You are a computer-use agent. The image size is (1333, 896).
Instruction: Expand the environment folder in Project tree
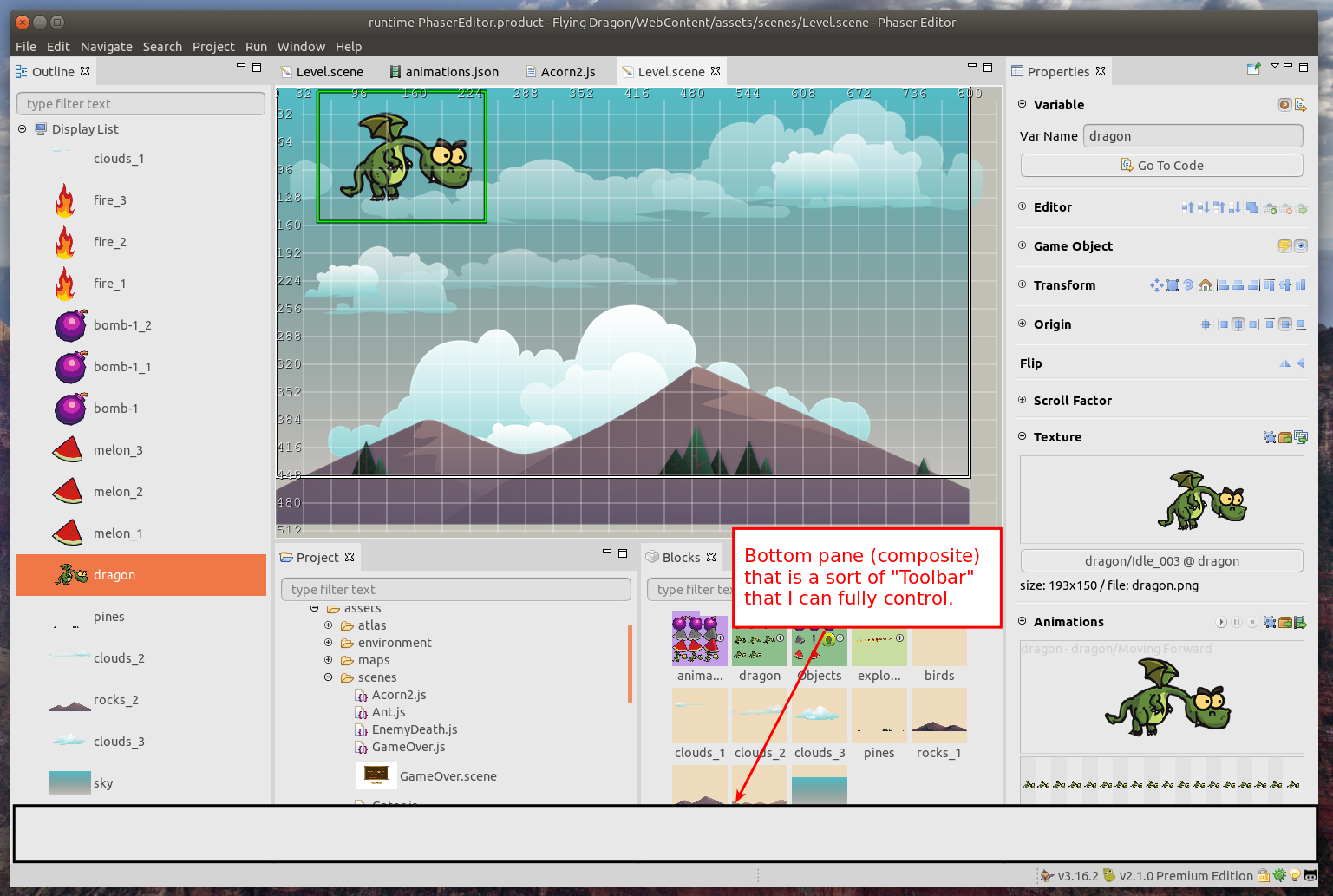pyautogui.click(x=329, y=643)
